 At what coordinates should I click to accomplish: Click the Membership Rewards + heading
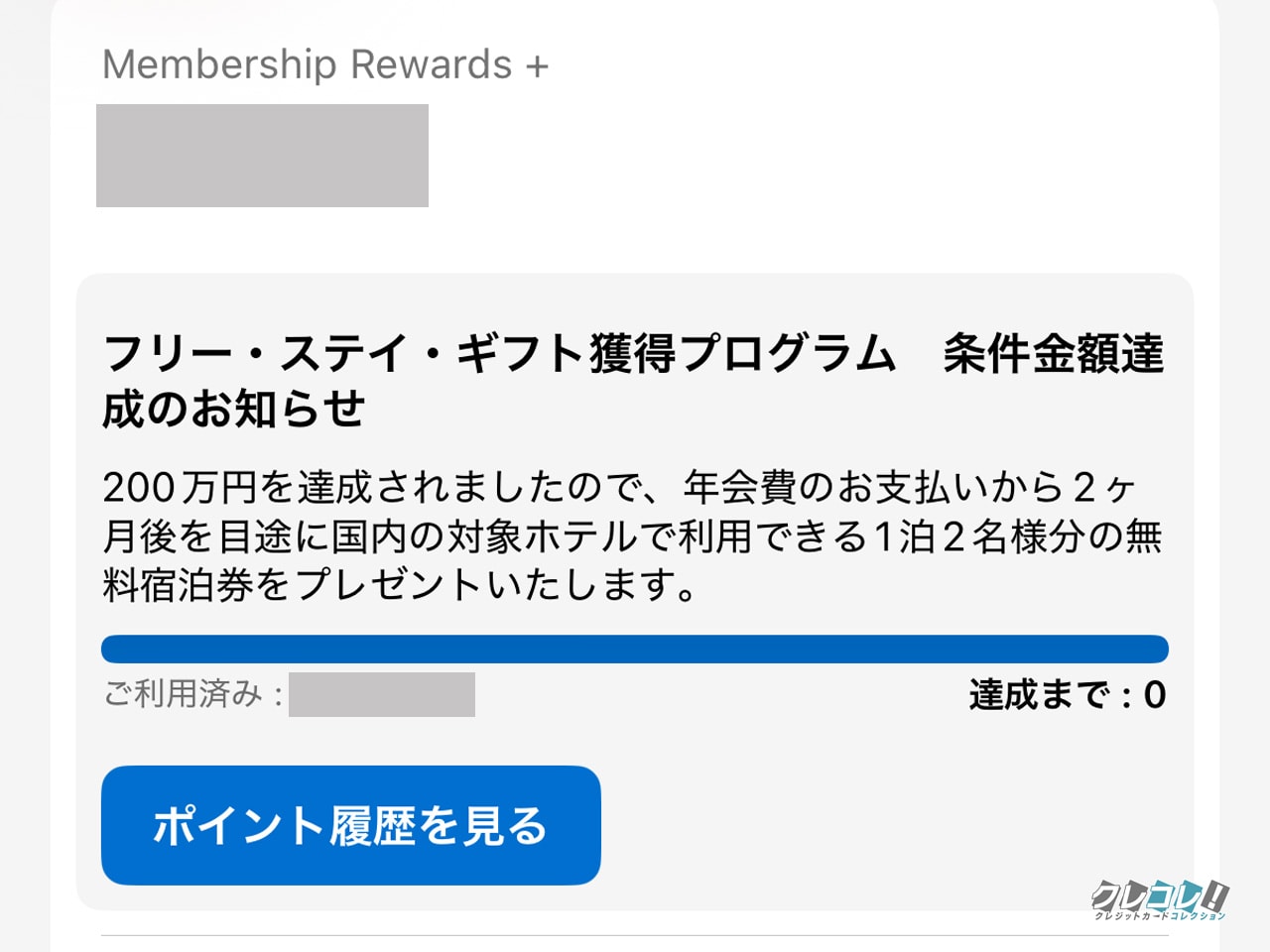pos(324,64)
